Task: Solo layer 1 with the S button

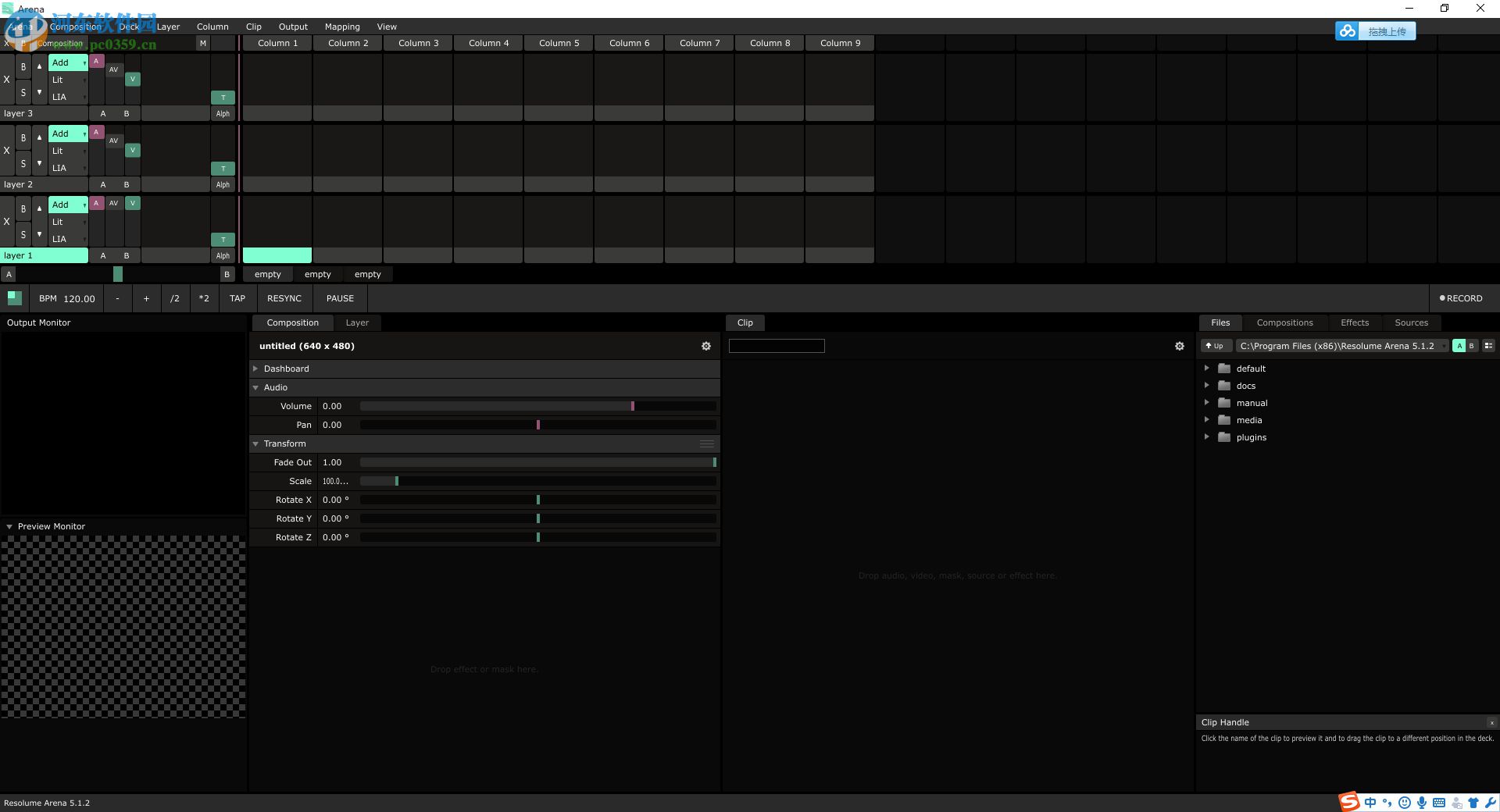Action: pyautogui.click(x=23, y=234)
